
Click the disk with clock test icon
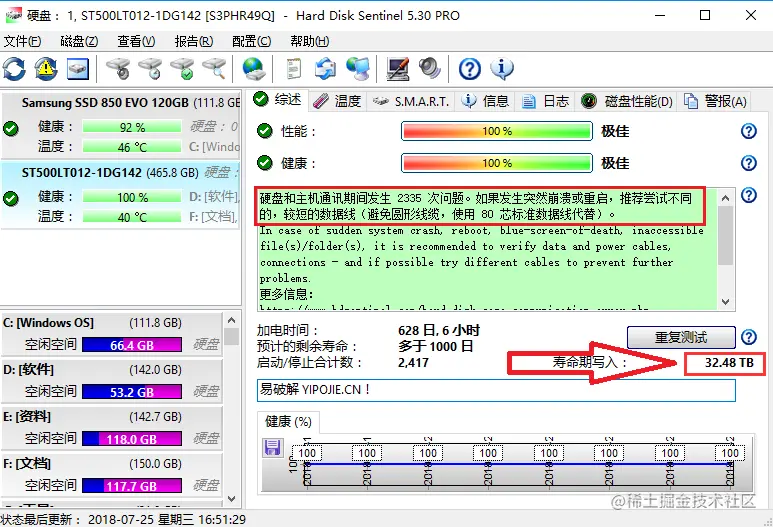pos(150,69)
